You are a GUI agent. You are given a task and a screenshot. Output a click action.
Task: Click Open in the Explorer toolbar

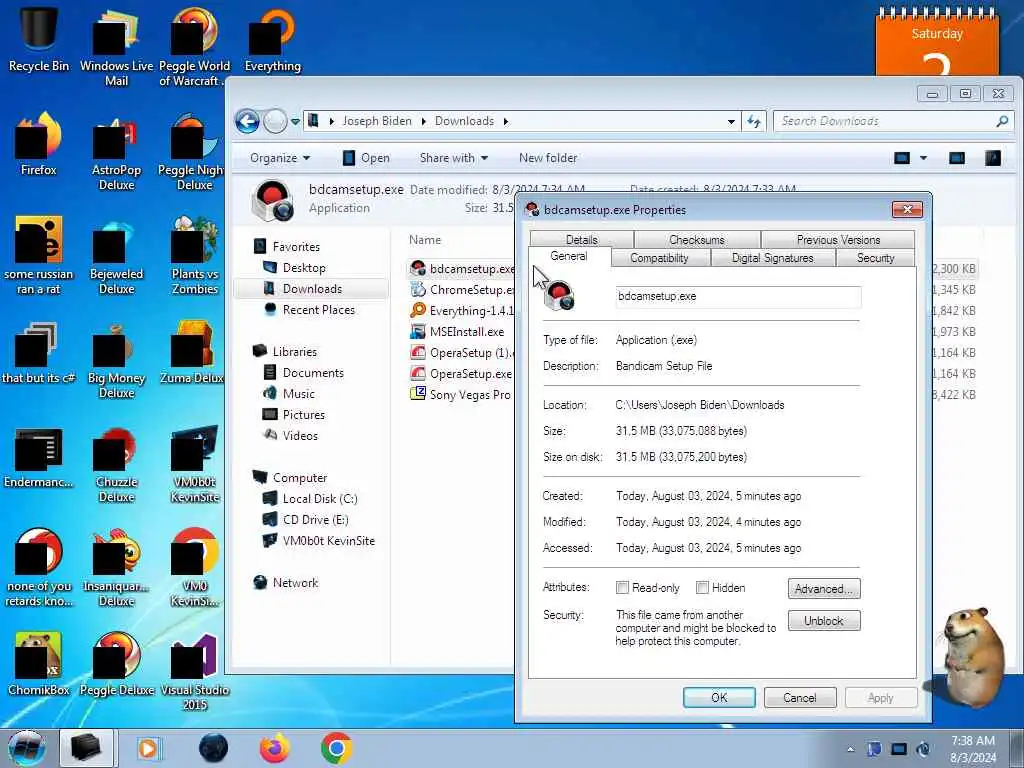366,158
